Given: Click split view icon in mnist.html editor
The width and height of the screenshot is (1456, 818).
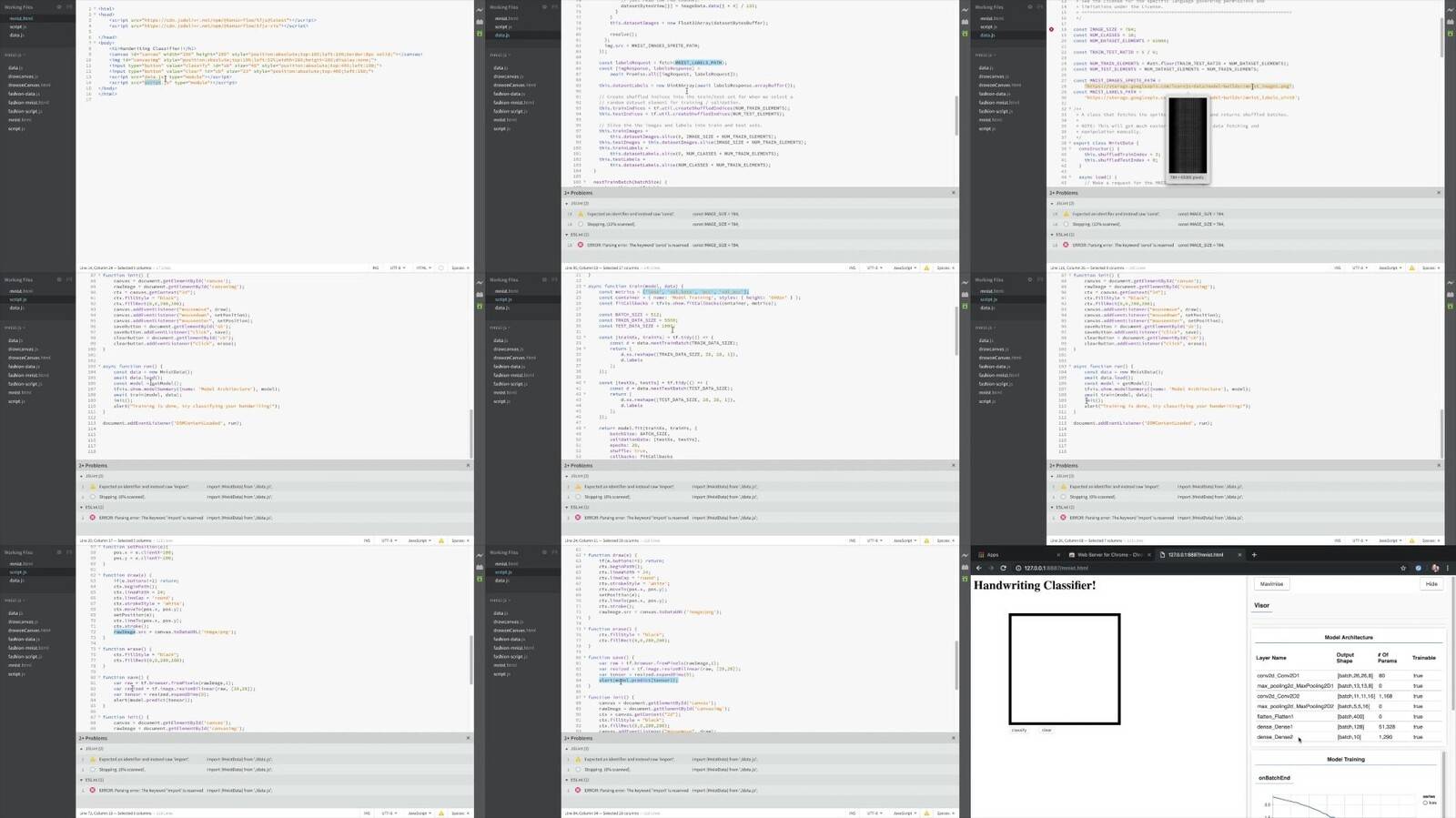Looking at the screenshot, I should (x=69, y=7).
